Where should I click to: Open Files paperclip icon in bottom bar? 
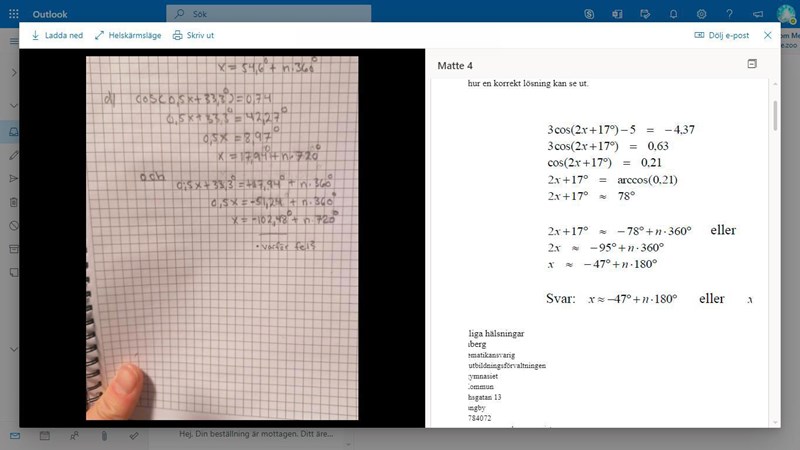(x=104, y=437)
